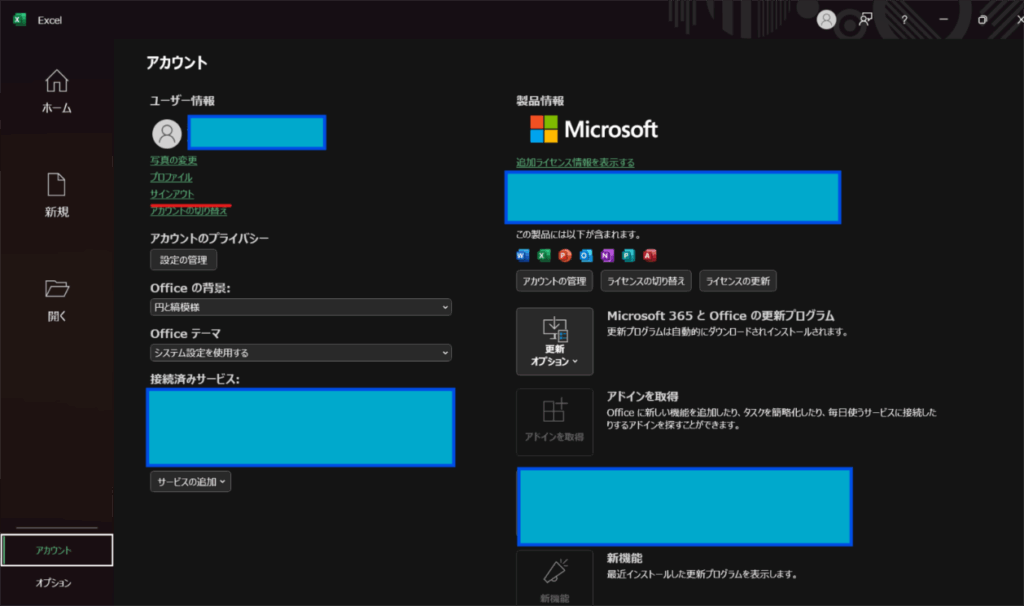This screenshot has width=1024, height=606.
Task: Click the アカウントのプライバシー heading
Action: pos(209,238)
